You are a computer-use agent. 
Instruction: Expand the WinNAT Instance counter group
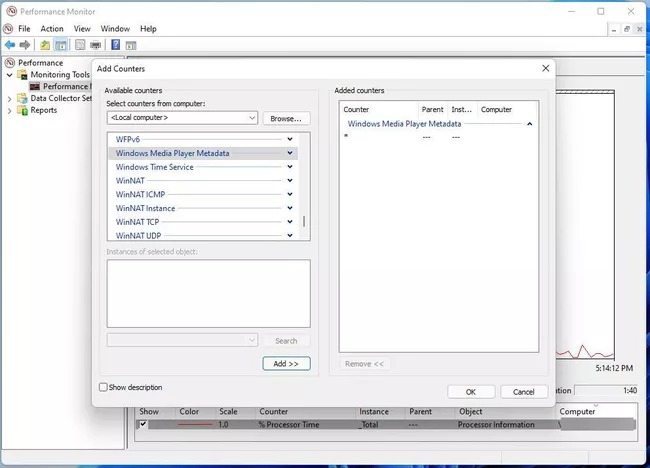(290, 208)
